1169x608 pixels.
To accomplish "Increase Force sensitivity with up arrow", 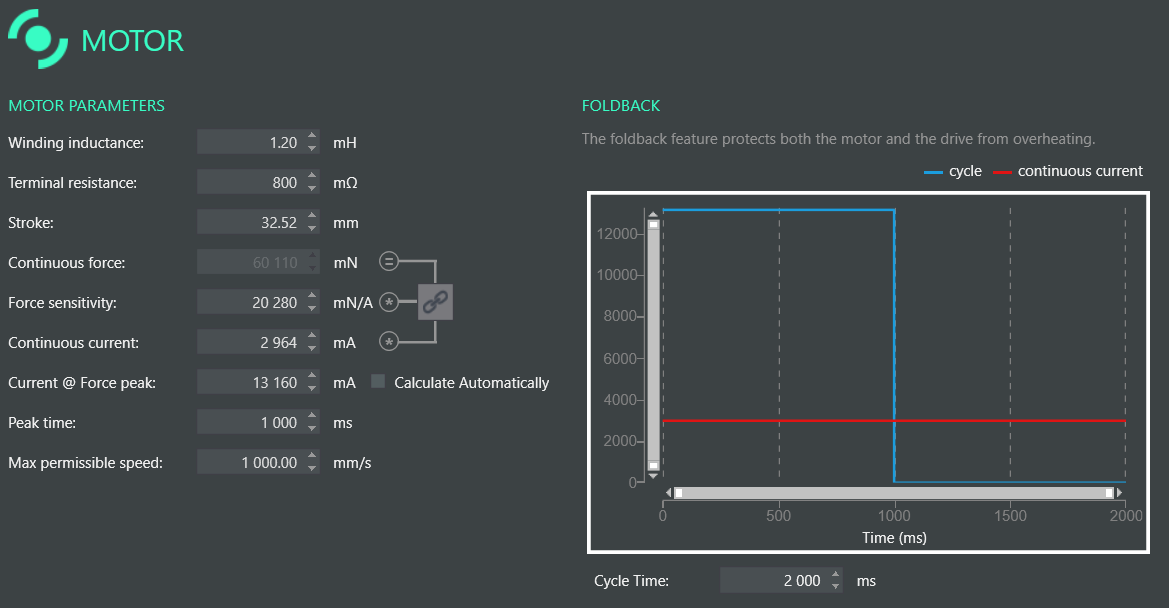I will pyautogui.click(x=312, y=296).
